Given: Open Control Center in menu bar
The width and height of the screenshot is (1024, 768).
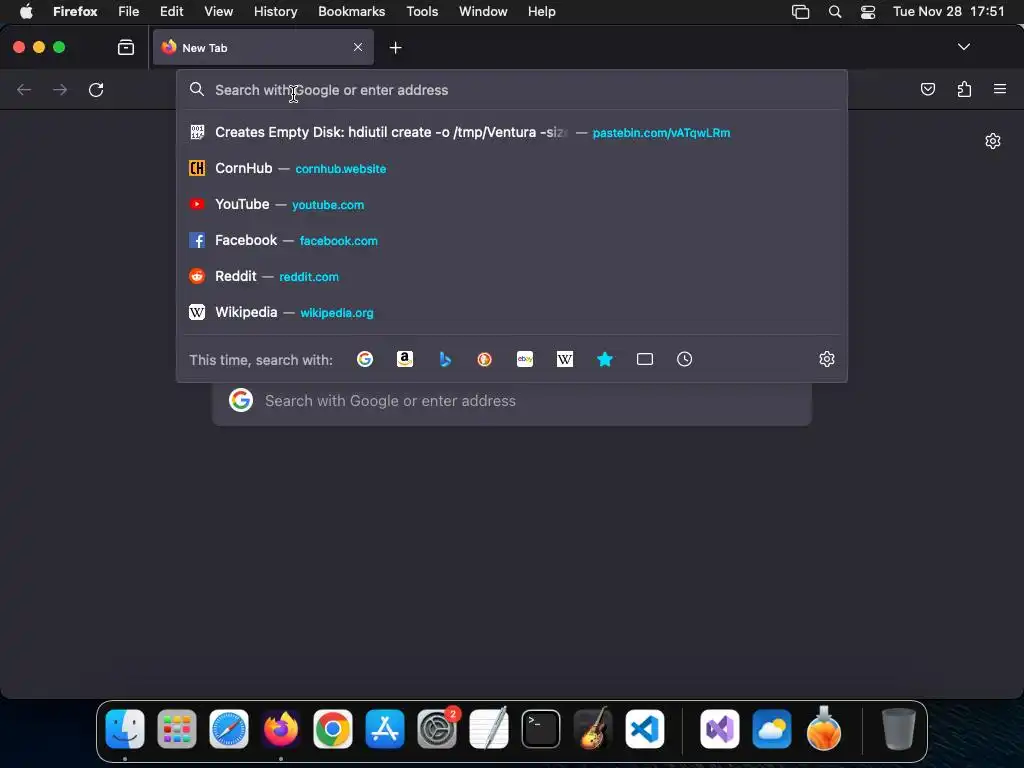Looking at the screenshot, I should click(x=867, y=11).
